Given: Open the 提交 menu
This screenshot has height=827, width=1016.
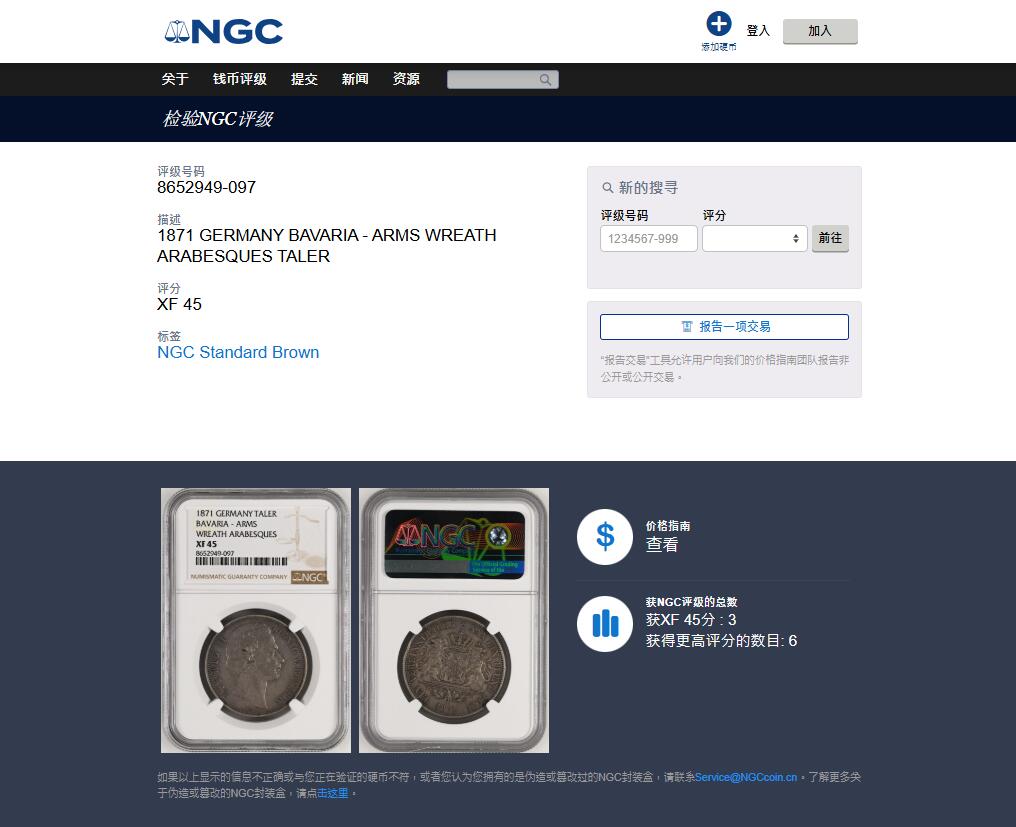Looking at the screenshot, I should 304,79.
